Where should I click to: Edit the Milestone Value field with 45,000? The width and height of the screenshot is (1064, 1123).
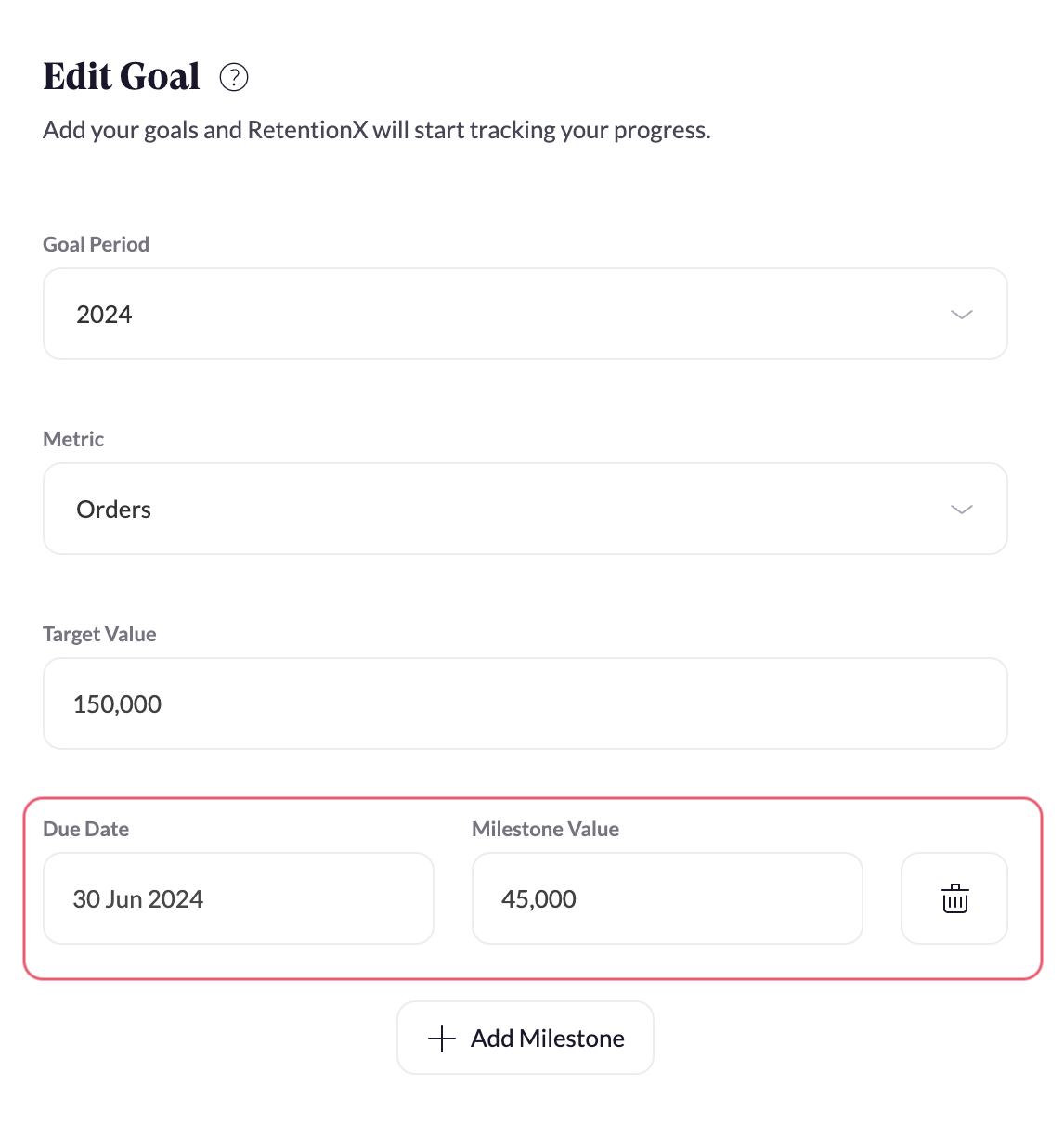point(667,898)
